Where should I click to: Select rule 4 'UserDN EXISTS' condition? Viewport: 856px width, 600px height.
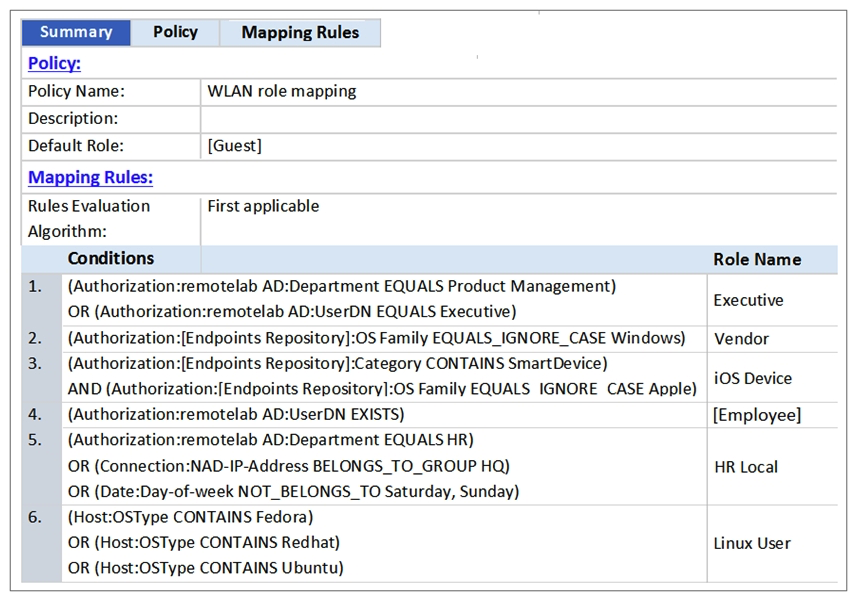coord(236,414)
